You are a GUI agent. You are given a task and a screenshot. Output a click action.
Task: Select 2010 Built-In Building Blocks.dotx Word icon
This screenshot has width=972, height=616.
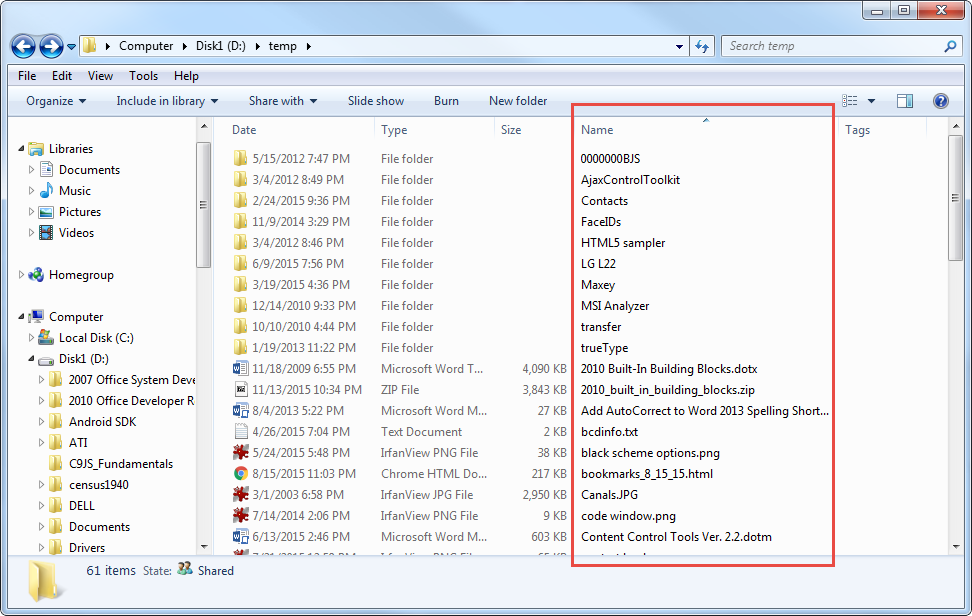[x=241, y=369]
